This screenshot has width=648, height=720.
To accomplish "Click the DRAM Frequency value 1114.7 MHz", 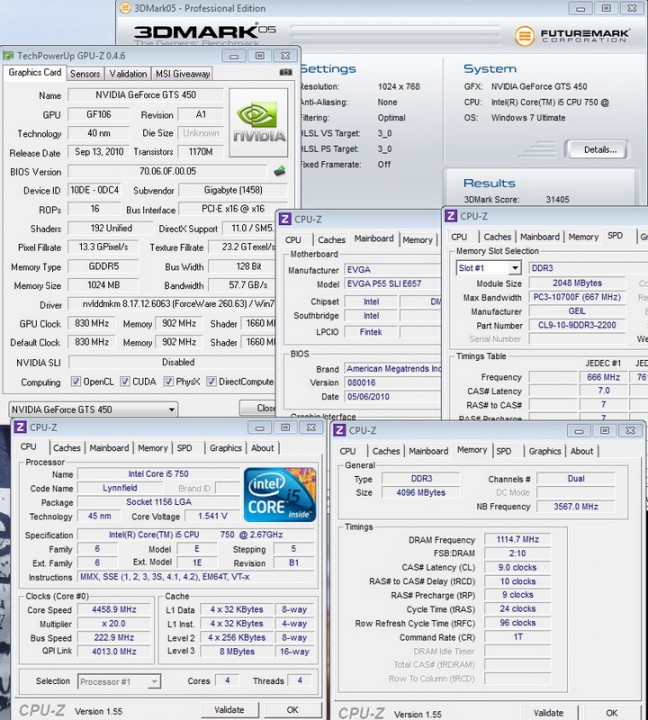I will tap(518, 540).
